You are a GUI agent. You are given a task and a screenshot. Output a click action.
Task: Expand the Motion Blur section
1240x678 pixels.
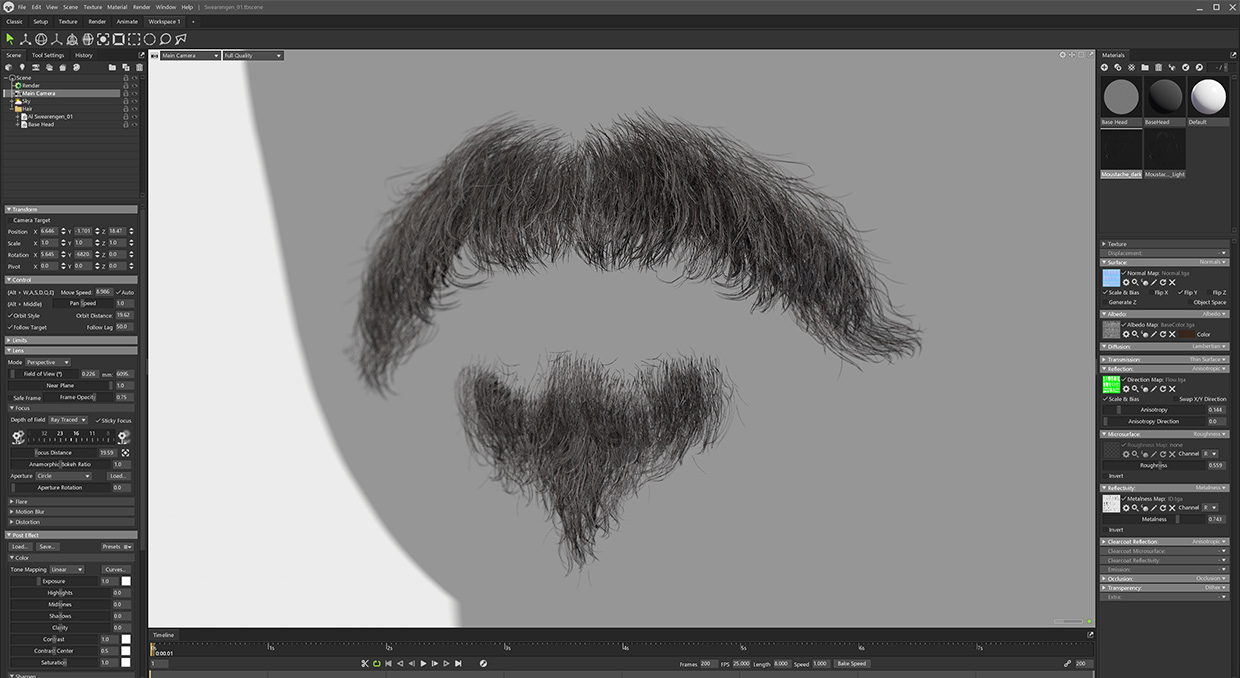[30, 511]
